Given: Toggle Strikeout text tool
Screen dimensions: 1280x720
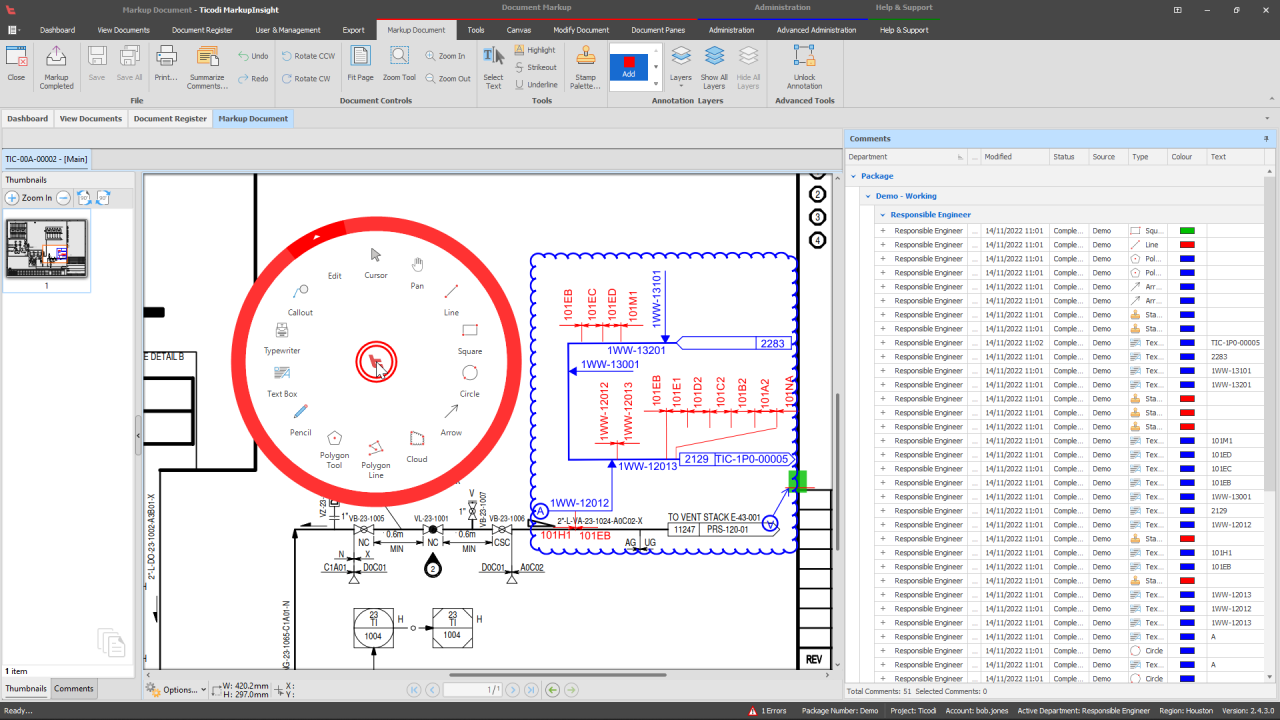Looking at the screenshot, I should (534, 67).
